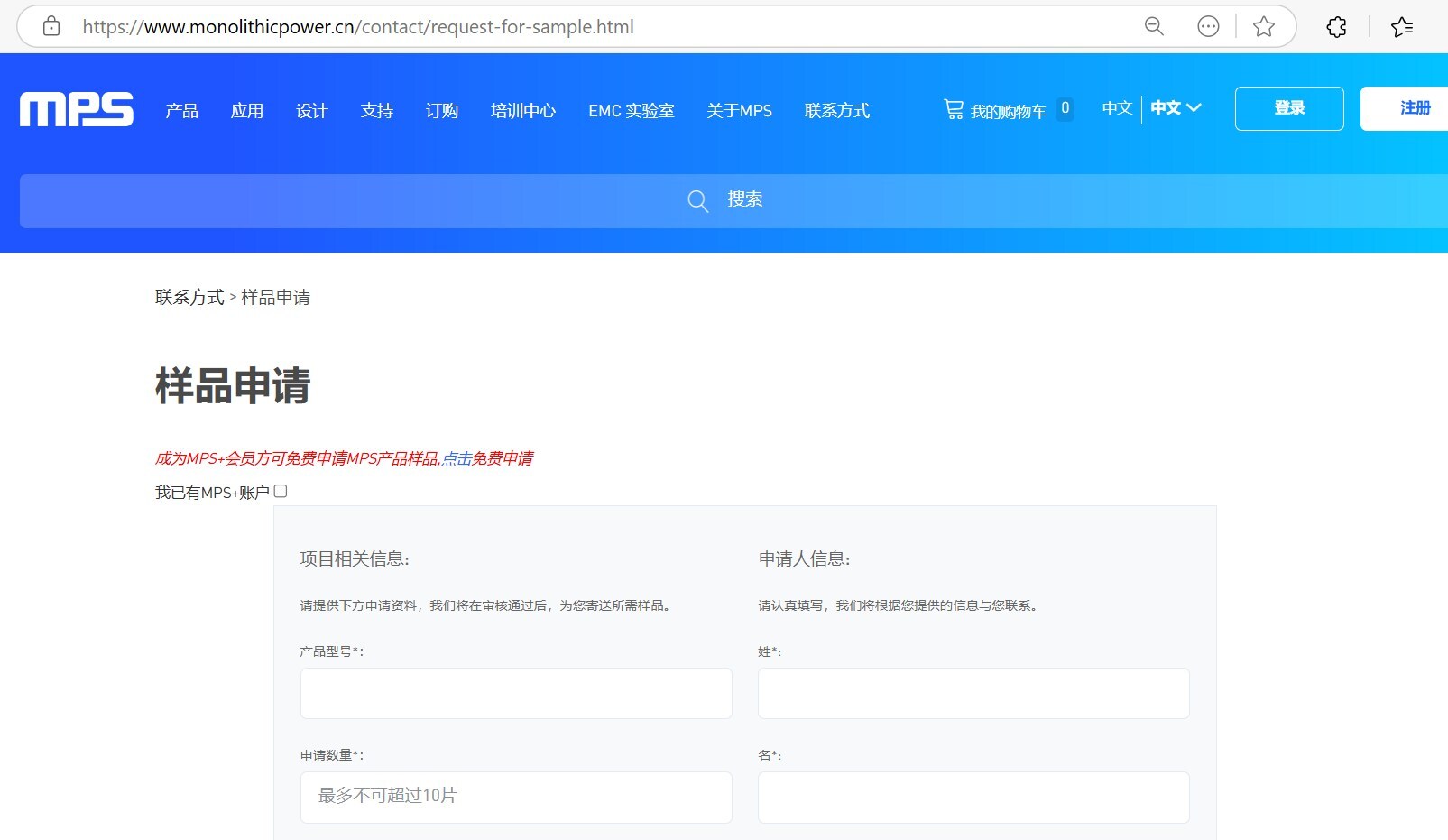
Task: Click the 登录 button
Action: 1288,108
